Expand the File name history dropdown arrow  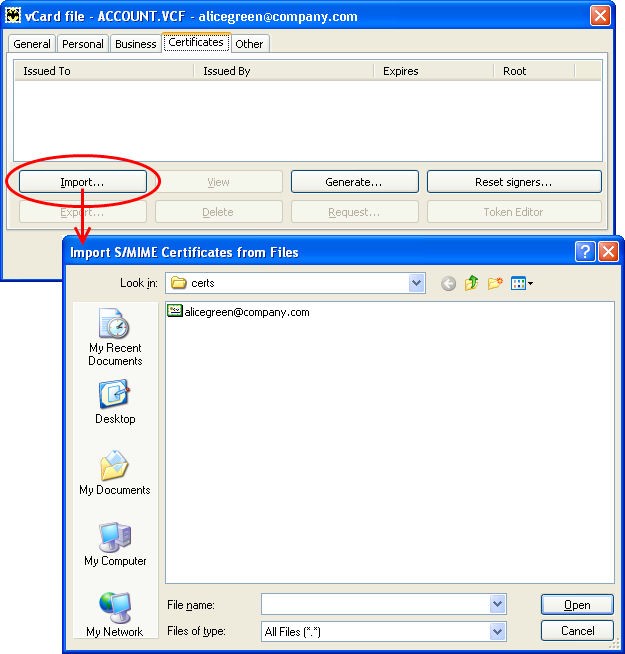tap(497, 604)
